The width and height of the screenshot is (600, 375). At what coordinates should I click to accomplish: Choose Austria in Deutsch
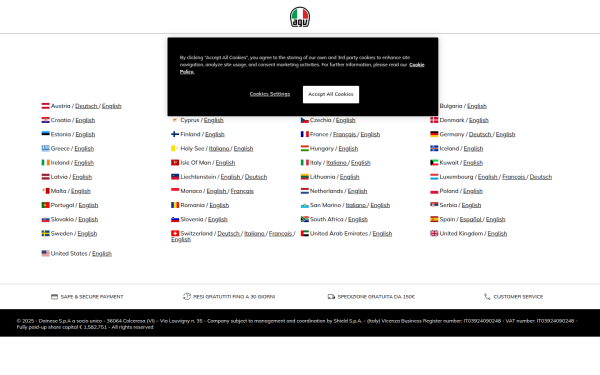86,106
